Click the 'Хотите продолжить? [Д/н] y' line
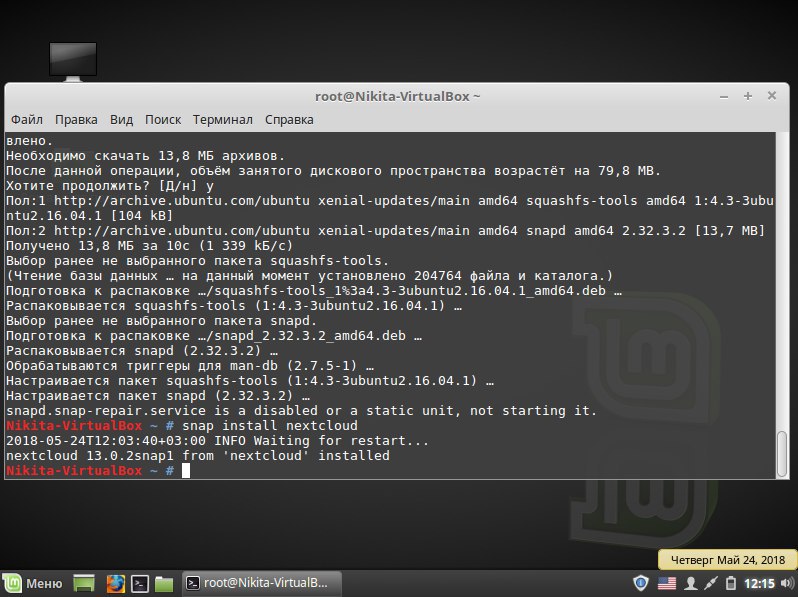Viewport: 798px width, 597px height. pos(110,186)
